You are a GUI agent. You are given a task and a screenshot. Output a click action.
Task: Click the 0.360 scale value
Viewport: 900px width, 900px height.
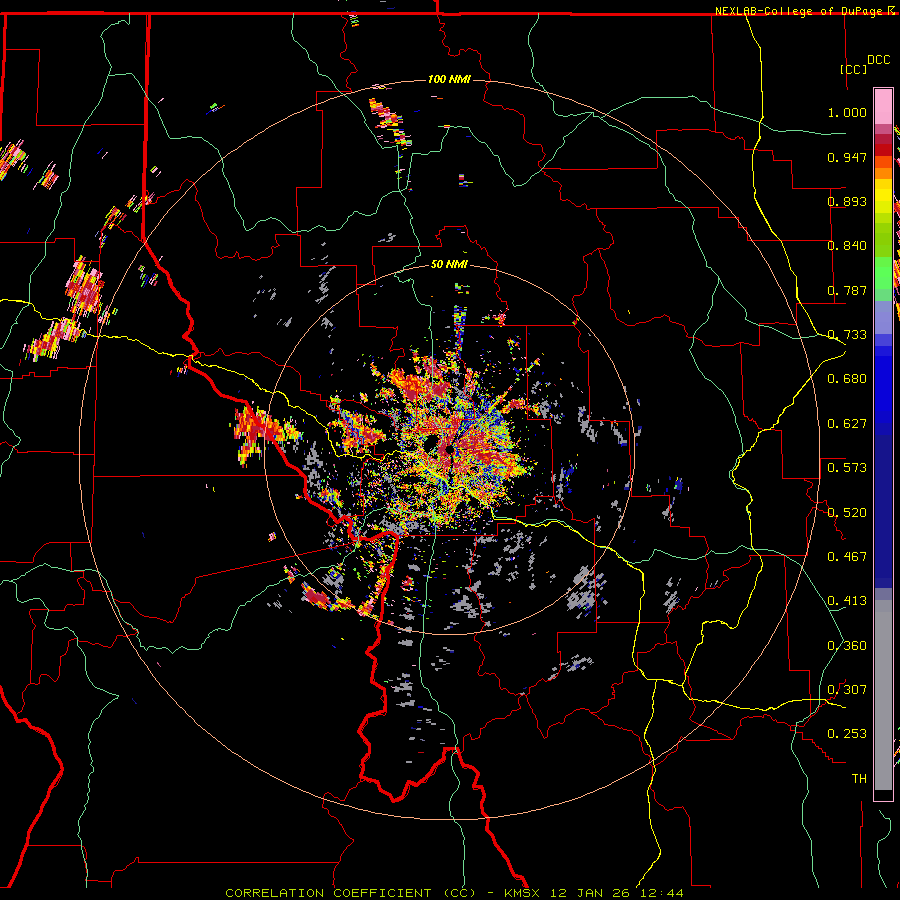point(847,646)
